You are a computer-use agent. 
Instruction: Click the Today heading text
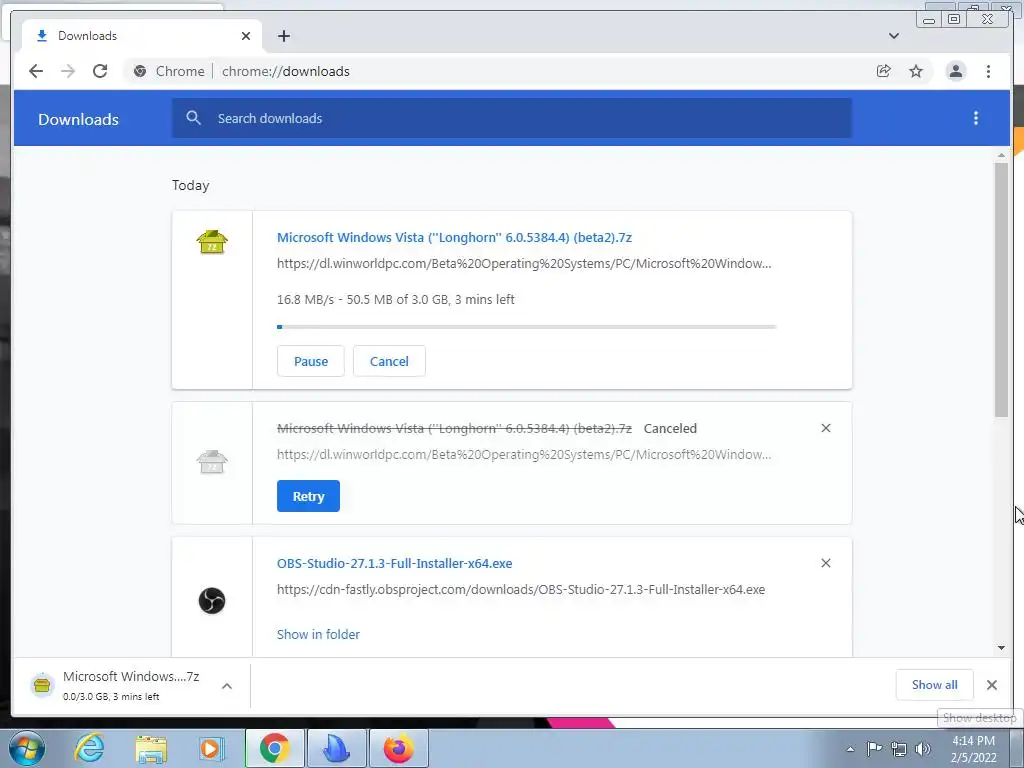pyautogui.click(x=191, y=185)
